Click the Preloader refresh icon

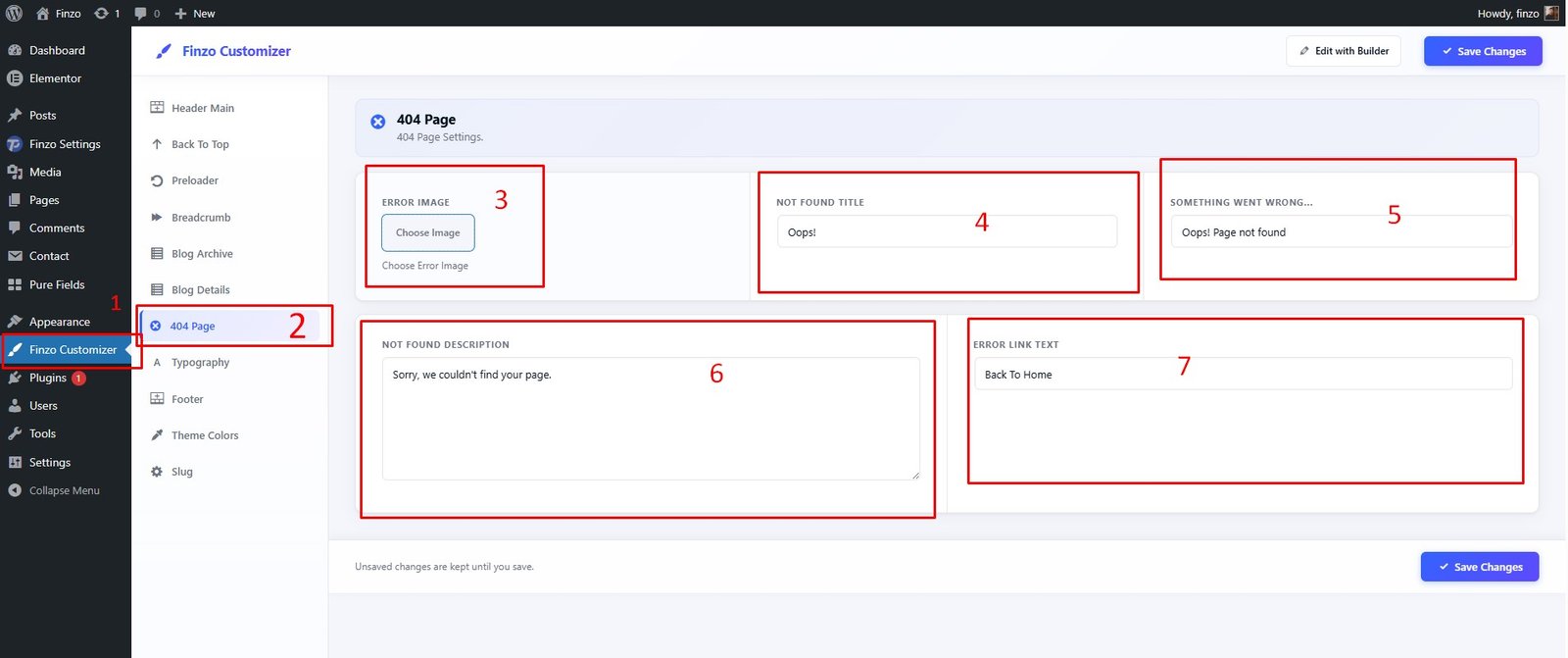(x=157, y=180)
